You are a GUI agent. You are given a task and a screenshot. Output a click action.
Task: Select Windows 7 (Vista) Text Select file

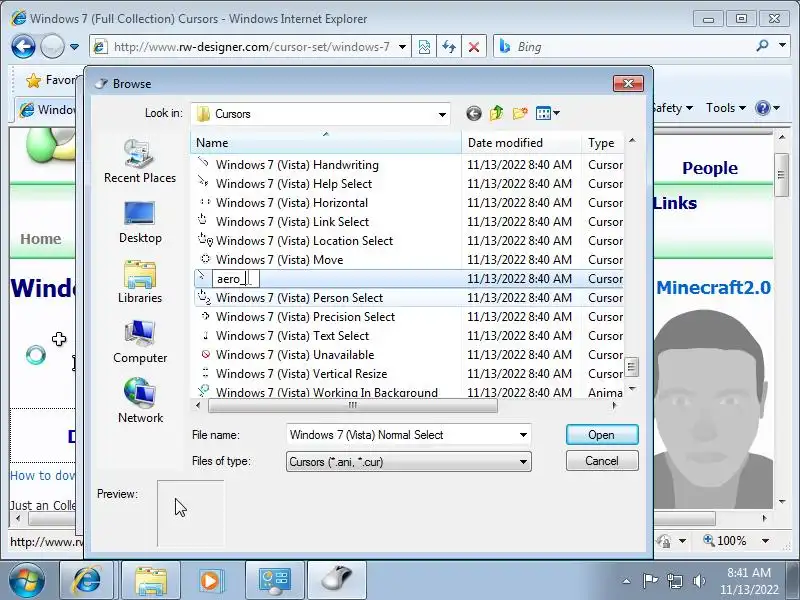tap(292, 336)
